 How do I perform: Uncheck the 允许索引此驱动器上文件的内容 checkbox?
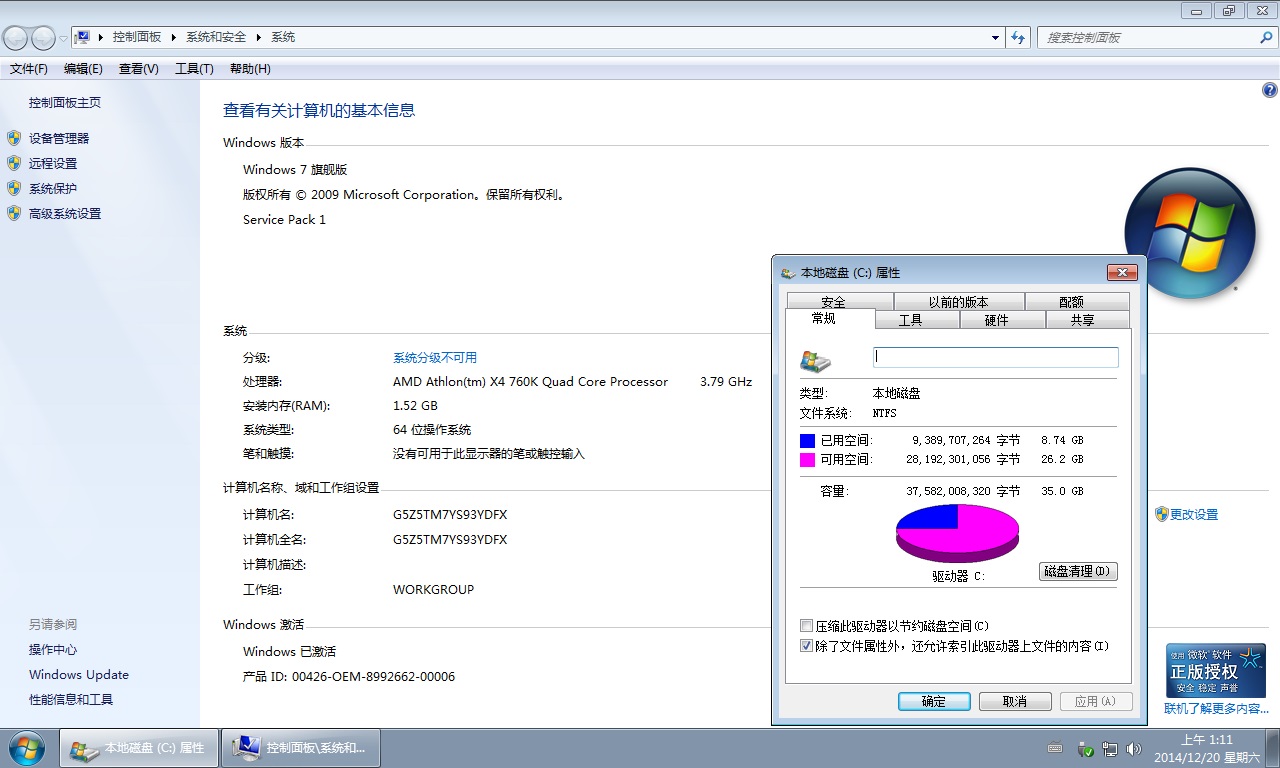coord(807,647)
